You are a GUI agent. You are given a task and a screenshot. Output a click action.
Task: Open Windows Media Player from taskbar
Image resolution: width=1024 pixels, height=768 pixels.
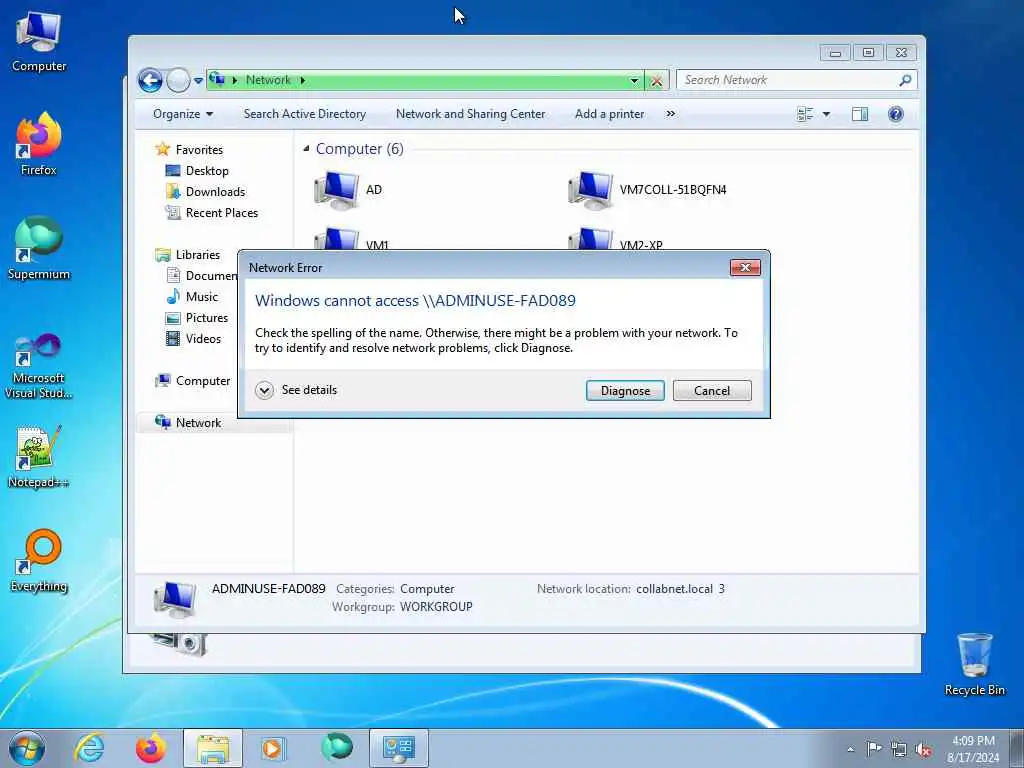(273, 748)
